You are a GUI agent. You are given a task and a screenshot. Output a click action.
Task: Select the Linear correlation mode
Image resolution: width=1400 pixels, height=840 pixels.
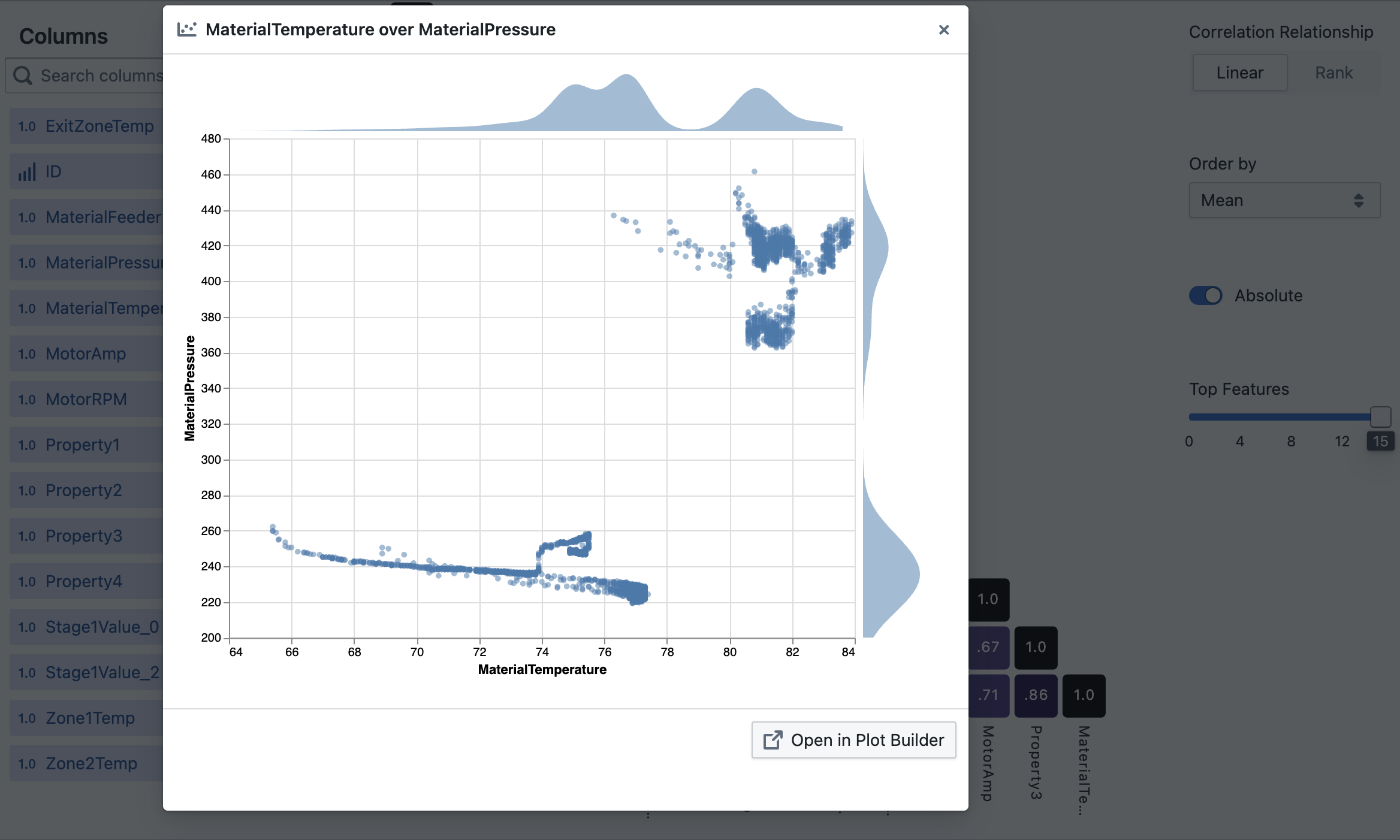coord(1239,72)
